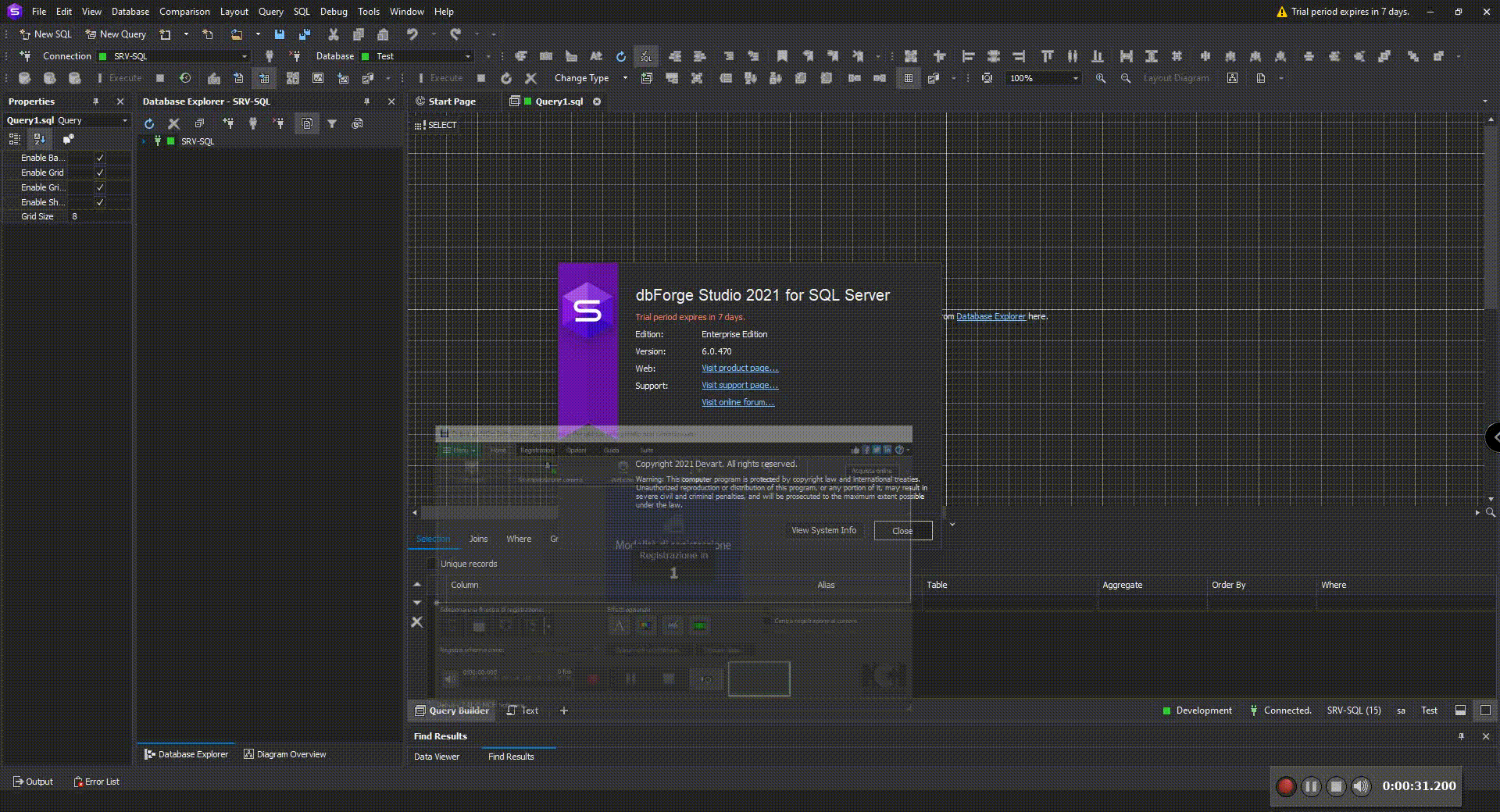Image resolution: width=1500 pixels, height=812 pixels.
Task: Click the Redo arrow icon
Action: pyautogui.click(x=455, y=34)
